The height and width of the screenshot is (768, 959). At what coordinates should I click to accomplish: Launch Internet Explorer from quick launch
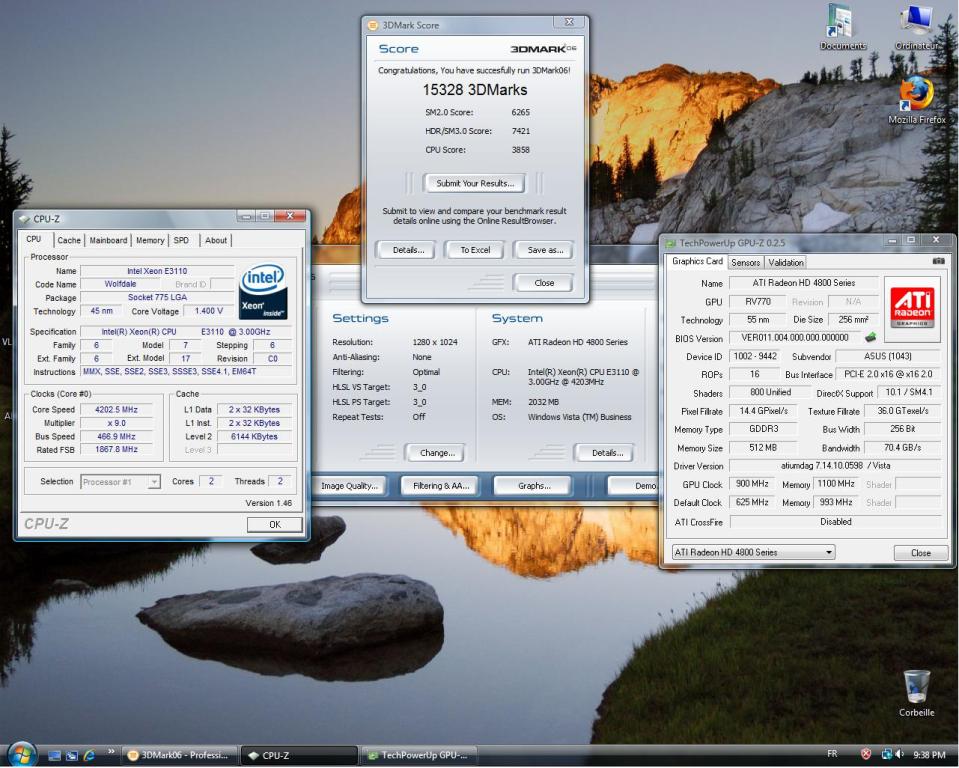click(89, 756)
